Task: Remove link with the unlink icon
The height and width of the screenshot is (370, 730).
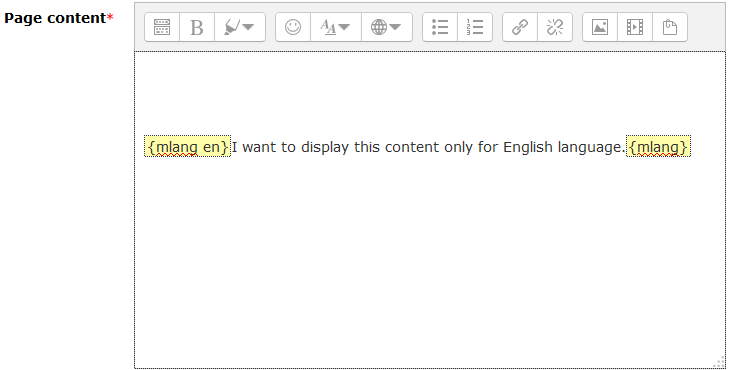Action: coord(555,27)
